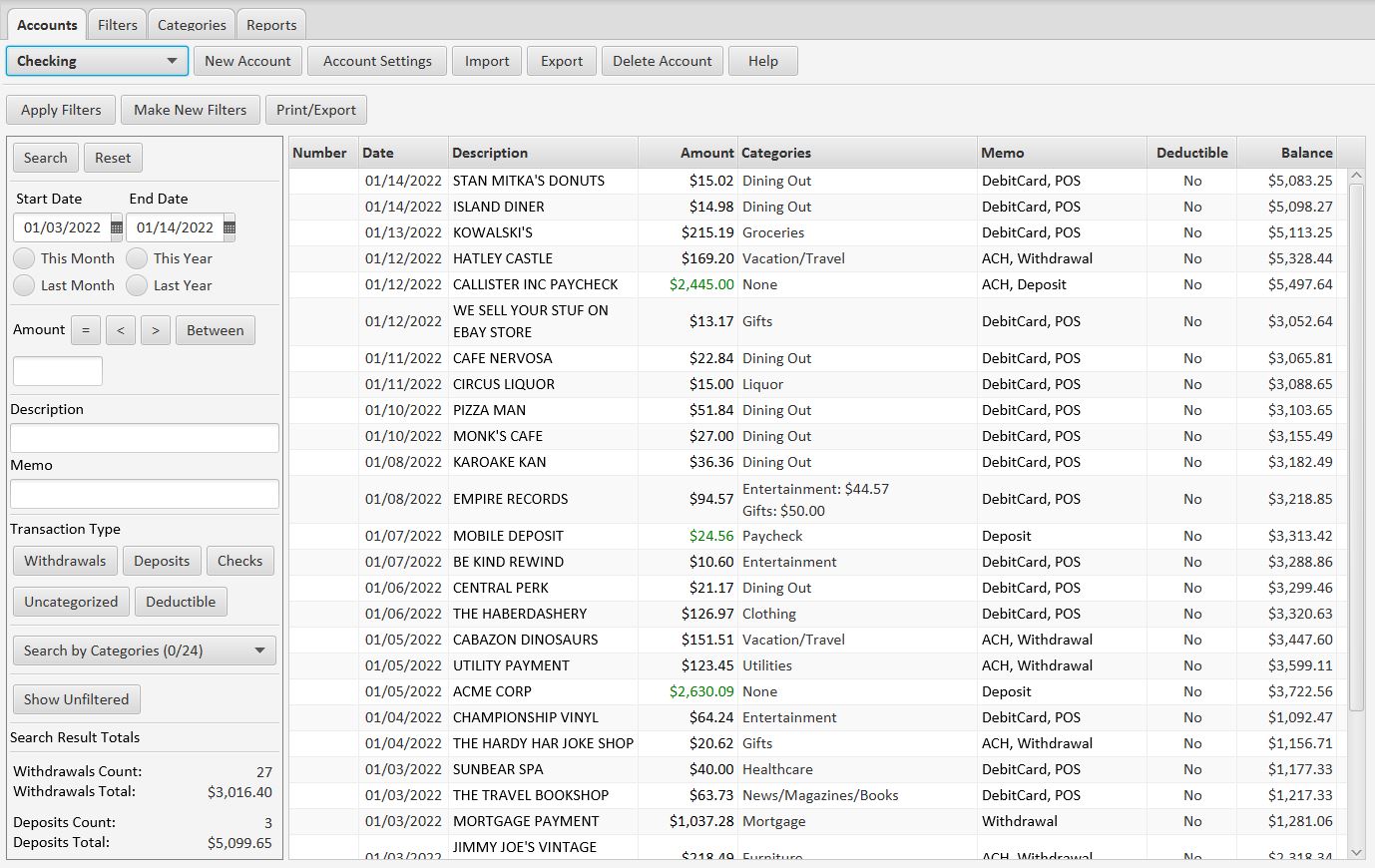This screenshot has width=1375, height=868.
Task: Sort by the Balance column header
Action: [x=1286, y=153]
